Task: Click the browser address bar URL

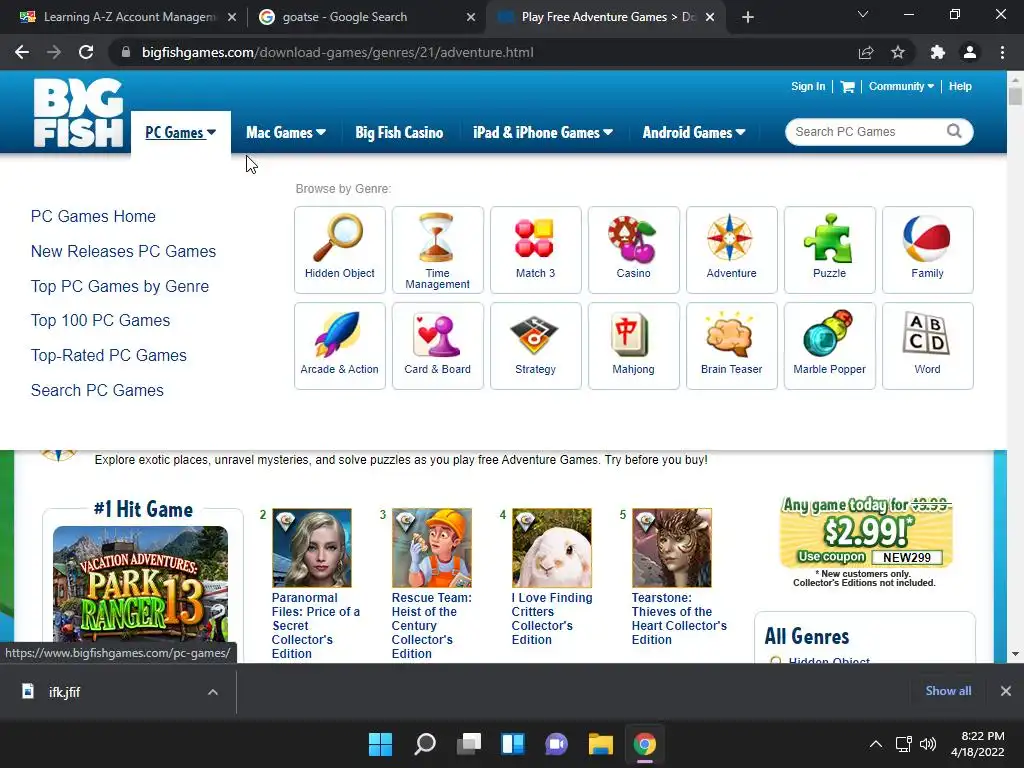Action: pyautogui.click(x=338, y=52)
